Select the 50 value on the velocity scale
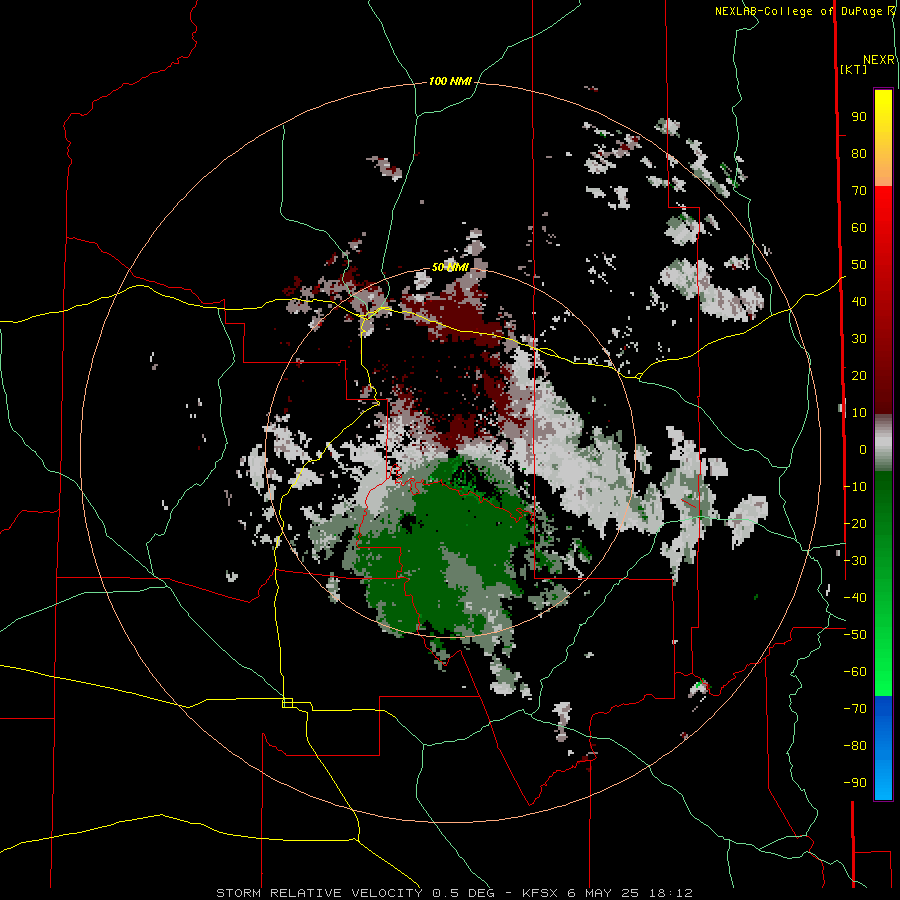This screenshot has height=900, width=900. tap(859, 265)
